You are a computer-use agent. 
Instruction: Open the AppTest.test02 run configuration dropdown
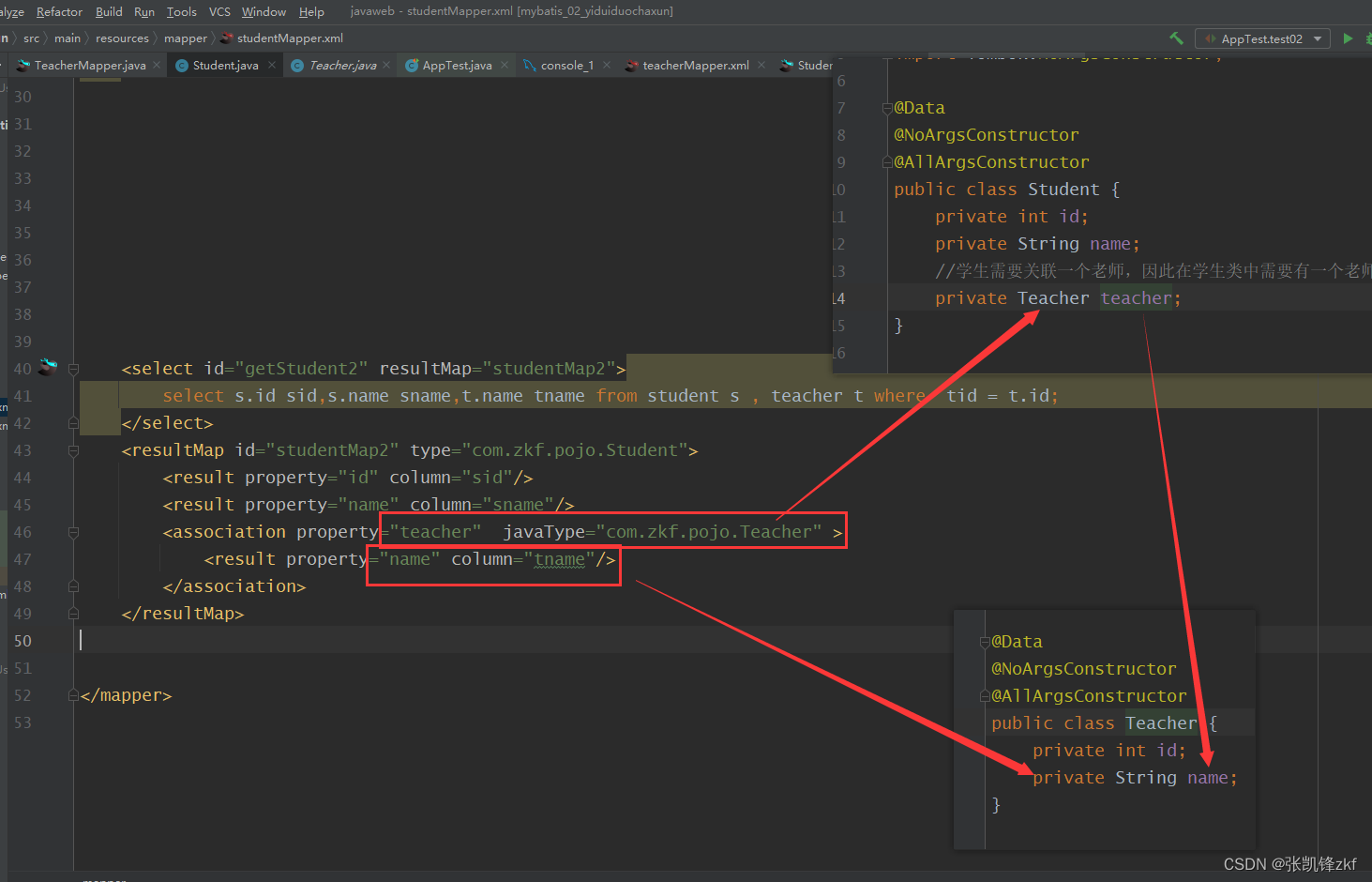coord(1262,38)
